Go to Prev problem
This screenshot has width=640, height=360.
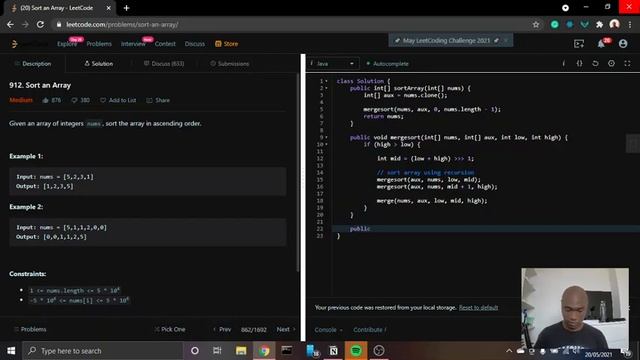click(x=222, y=329)
